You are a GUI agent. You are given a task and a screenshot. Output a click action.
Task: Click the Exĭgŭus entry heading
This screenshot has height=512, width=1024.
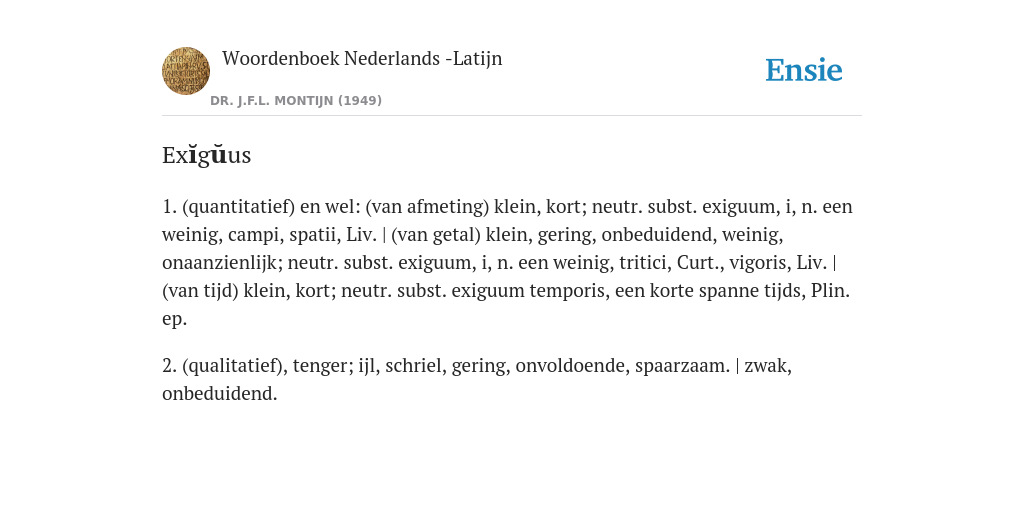pos(206,155)
